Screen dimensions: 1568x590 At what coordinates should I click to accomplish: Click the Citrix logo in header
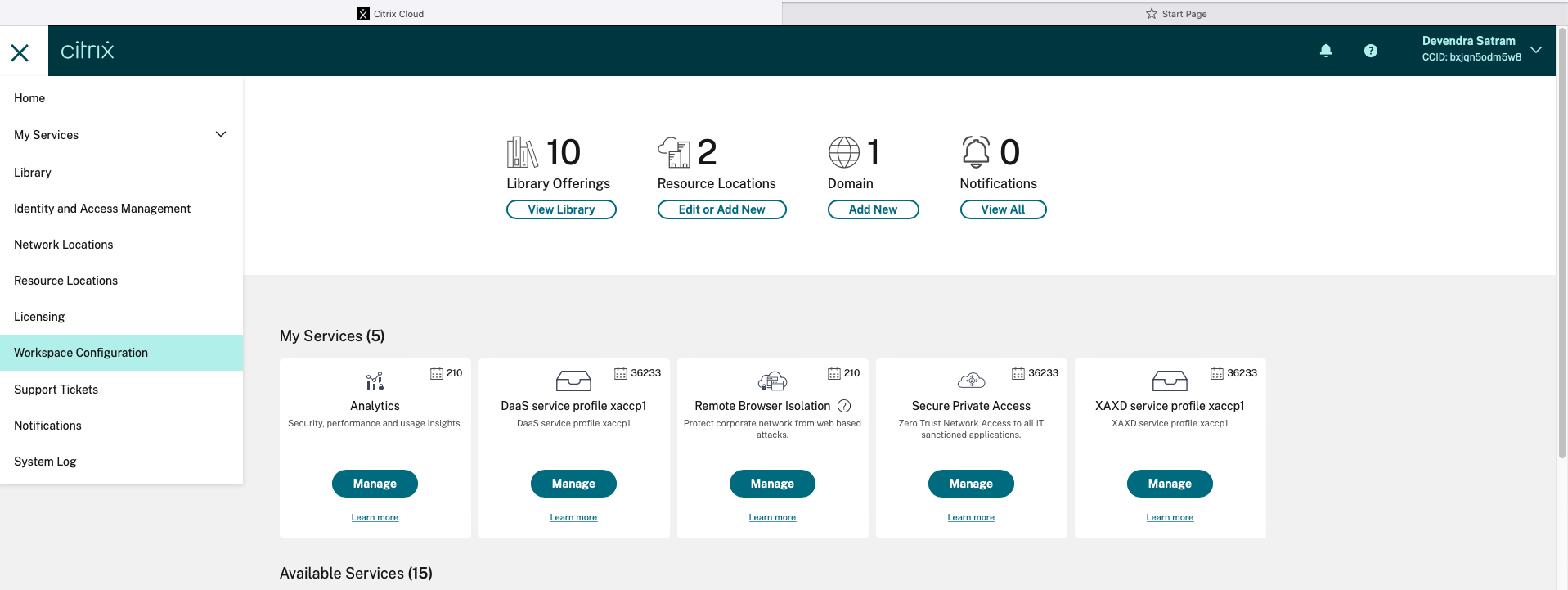pyautogui.click(x=88, y=51)
